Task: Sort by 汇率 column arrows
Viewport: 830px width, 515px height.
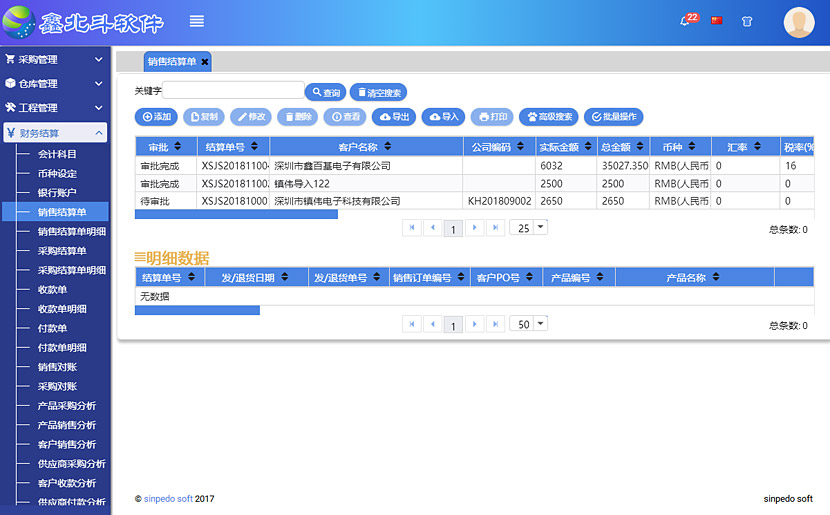Action: [757, 146]
